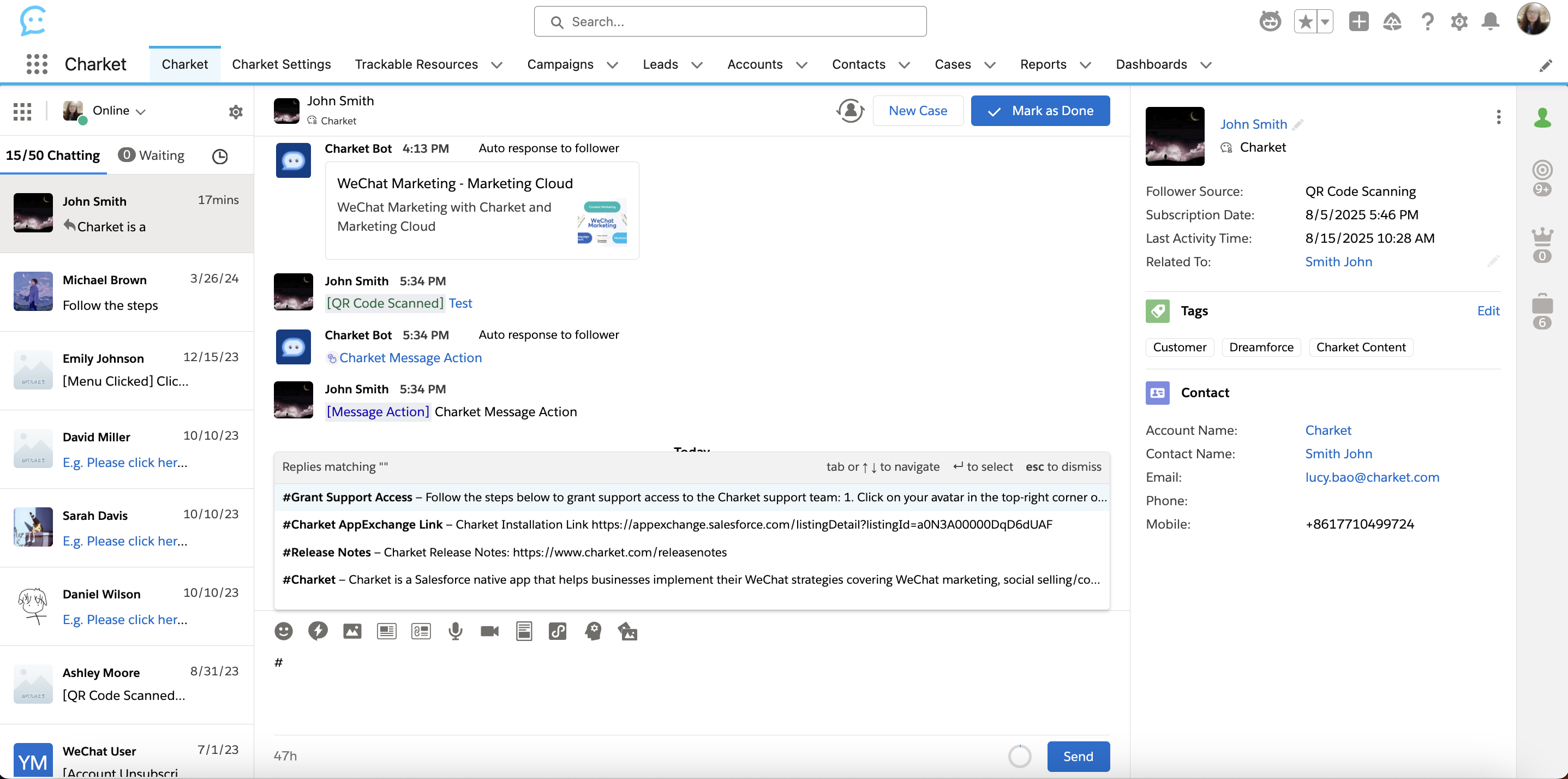This screenshot has height=779, width=1568.
Task: Click the circular send progress indicator
Action: coord(1020,756)
